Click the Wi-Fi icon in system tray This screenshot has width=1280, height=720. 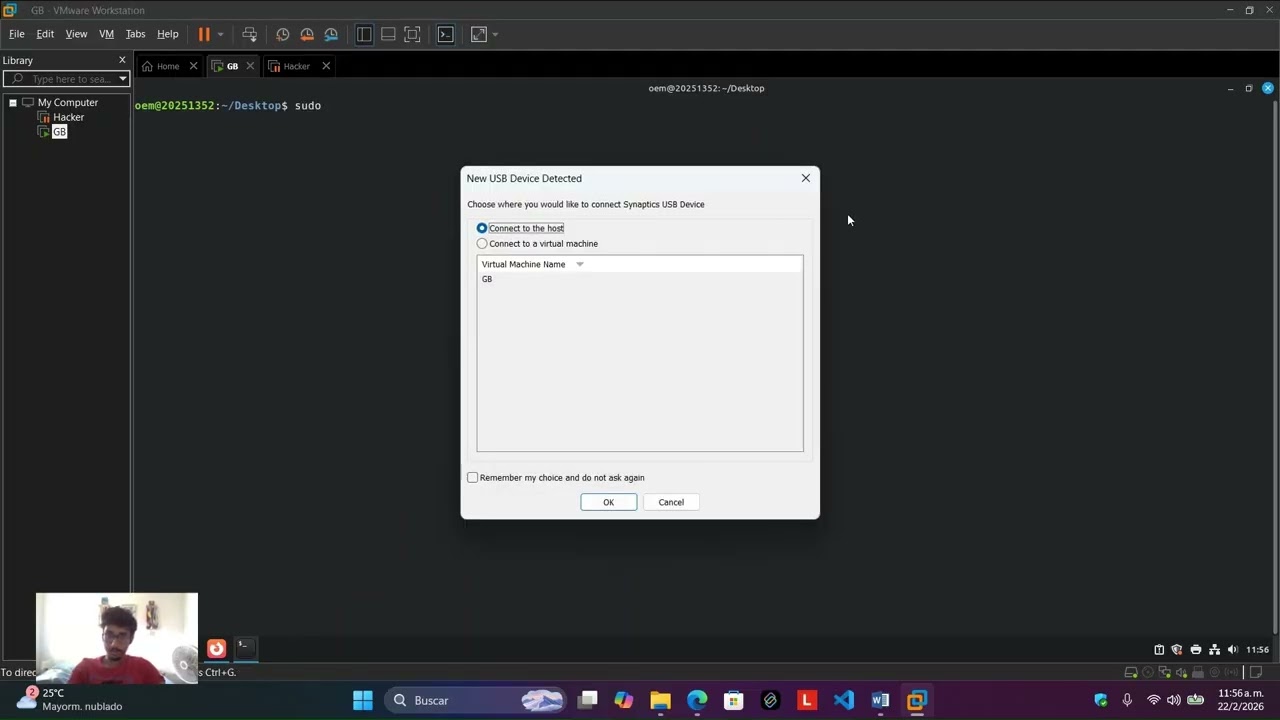click(x=1154, y=700)
